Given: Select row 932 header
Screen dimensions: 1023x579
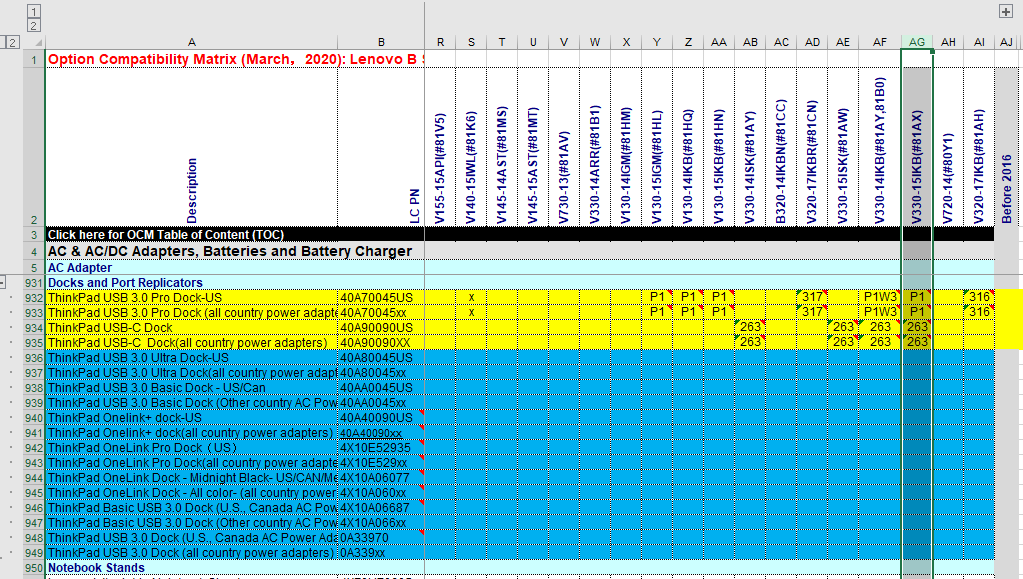Looking at the screenshot, I should tap(34, 298).
